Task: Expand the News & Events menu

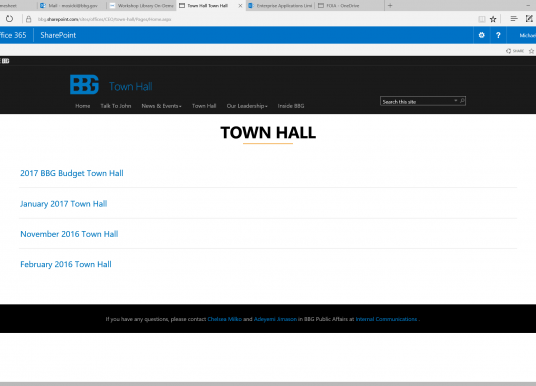Action: coord(161,106)
